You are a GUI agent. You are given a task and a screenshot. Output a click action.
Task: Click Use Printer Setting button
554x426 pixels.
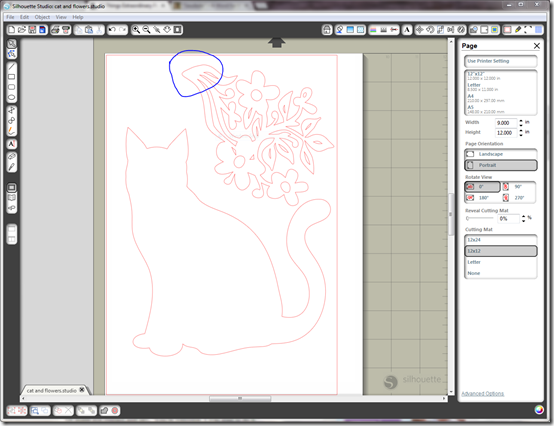coord(501,61)
